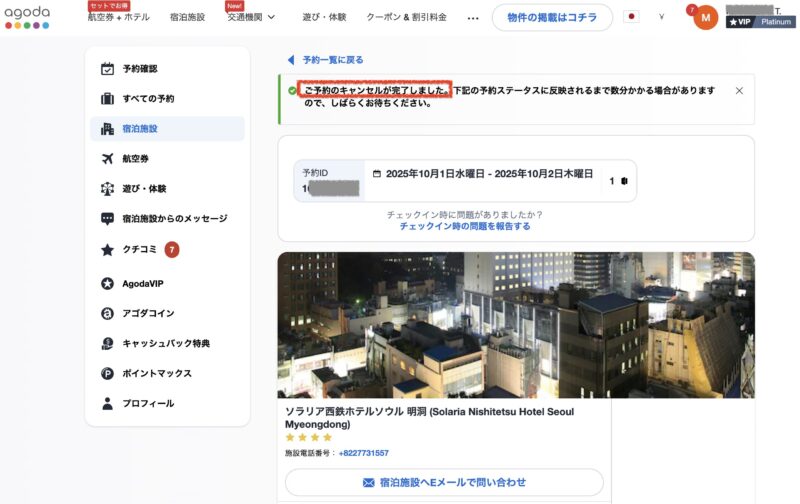
Task: Click the クチコミ star icon
Action: [108, 249]
